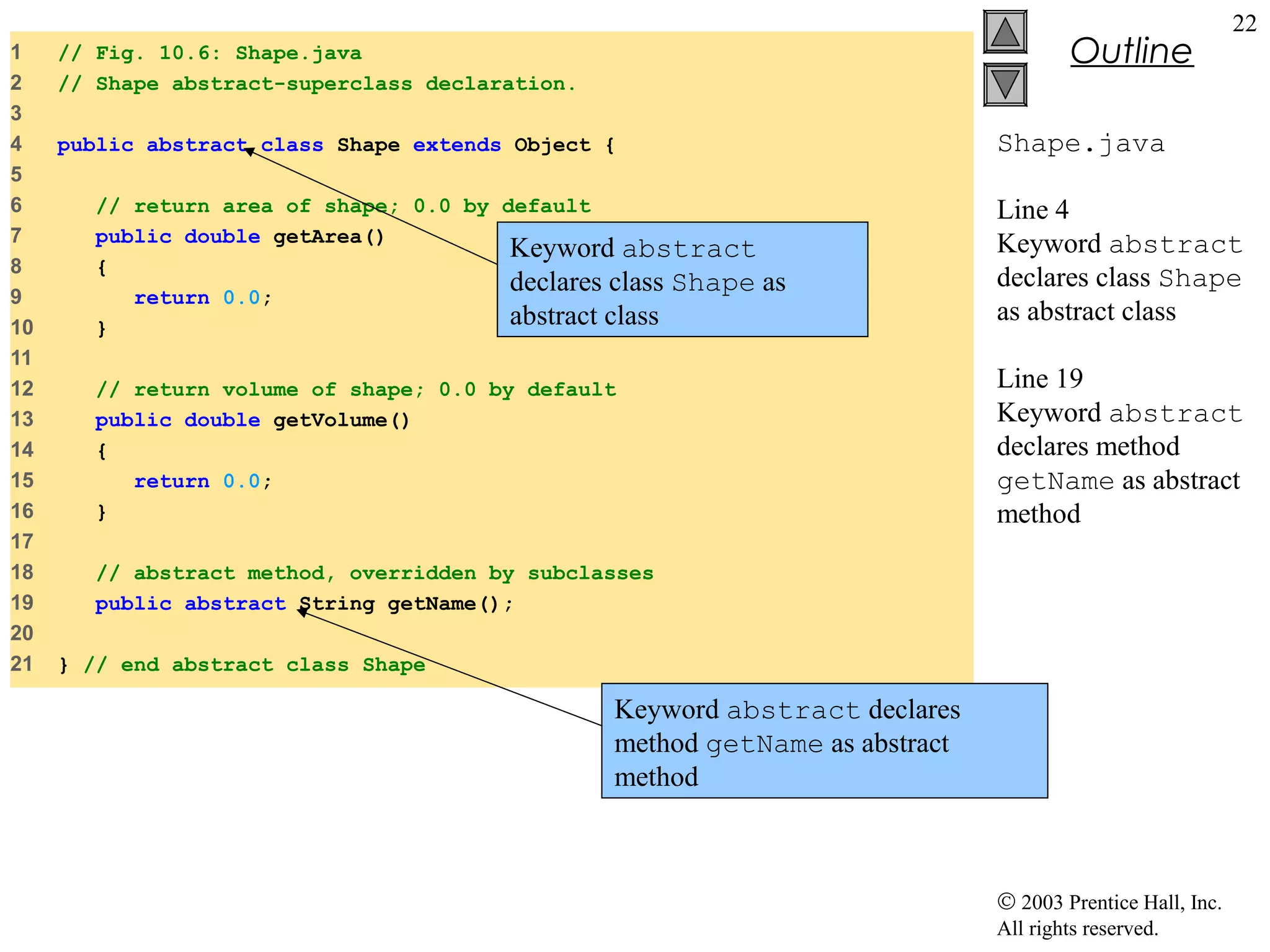1270x952 pixels.
Task: Click the blue getName abstract method callout
Action: pyautogui.click(x=824, y=741)
